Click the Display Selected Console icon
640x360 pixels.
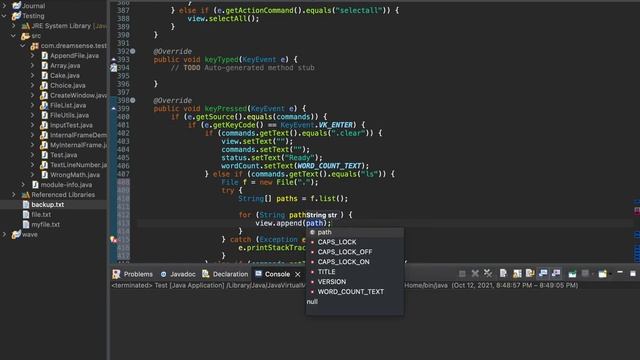point(585,273)
